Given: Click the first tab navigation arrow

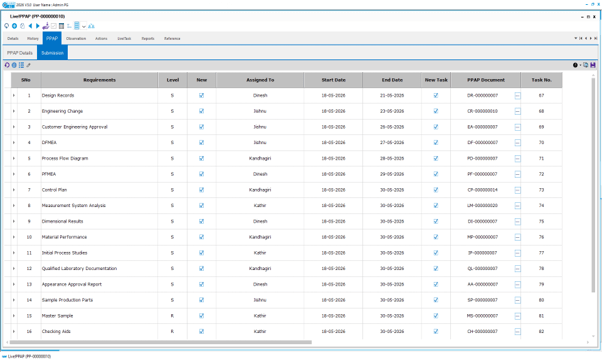Looking at the screenshot, I should pyautogui.click(x=581, y=38).
